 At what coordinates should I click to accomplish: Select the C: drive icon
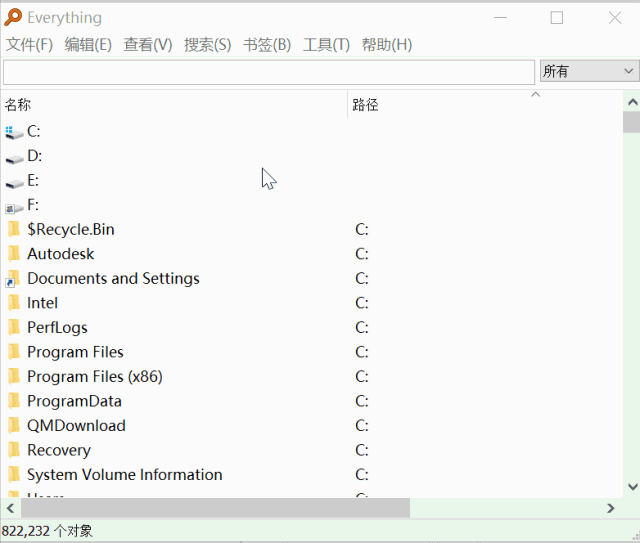(x=14, y=132)
